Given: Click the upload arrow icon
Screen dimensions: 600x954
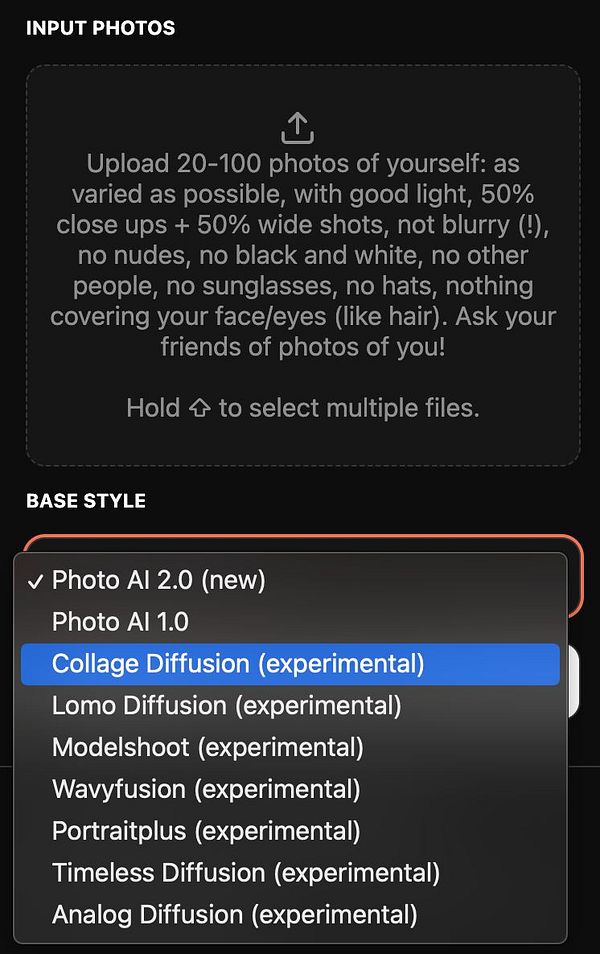Looking at the screenshot, I should click(298, 126).
